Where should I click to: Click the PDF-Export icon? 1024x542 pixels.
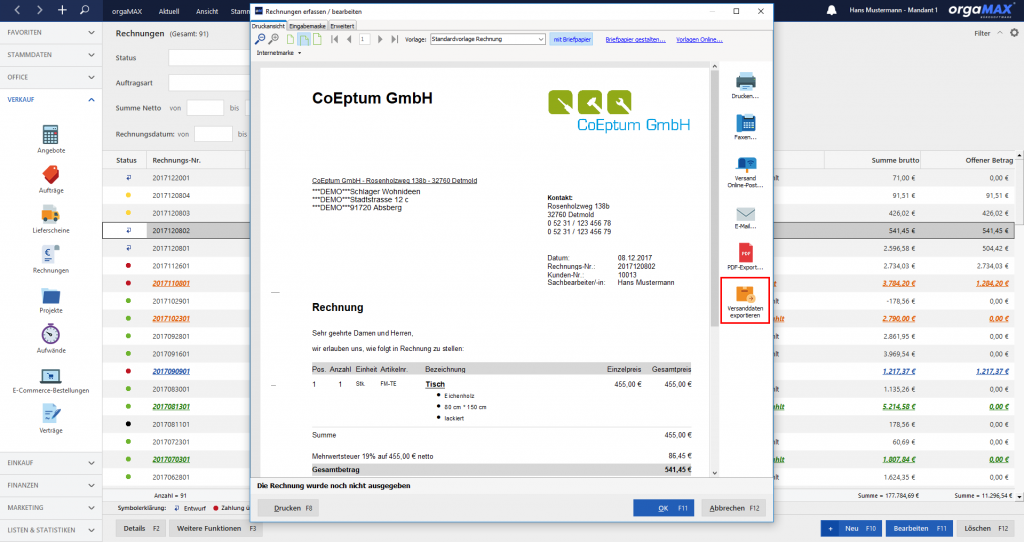(745, 252)
